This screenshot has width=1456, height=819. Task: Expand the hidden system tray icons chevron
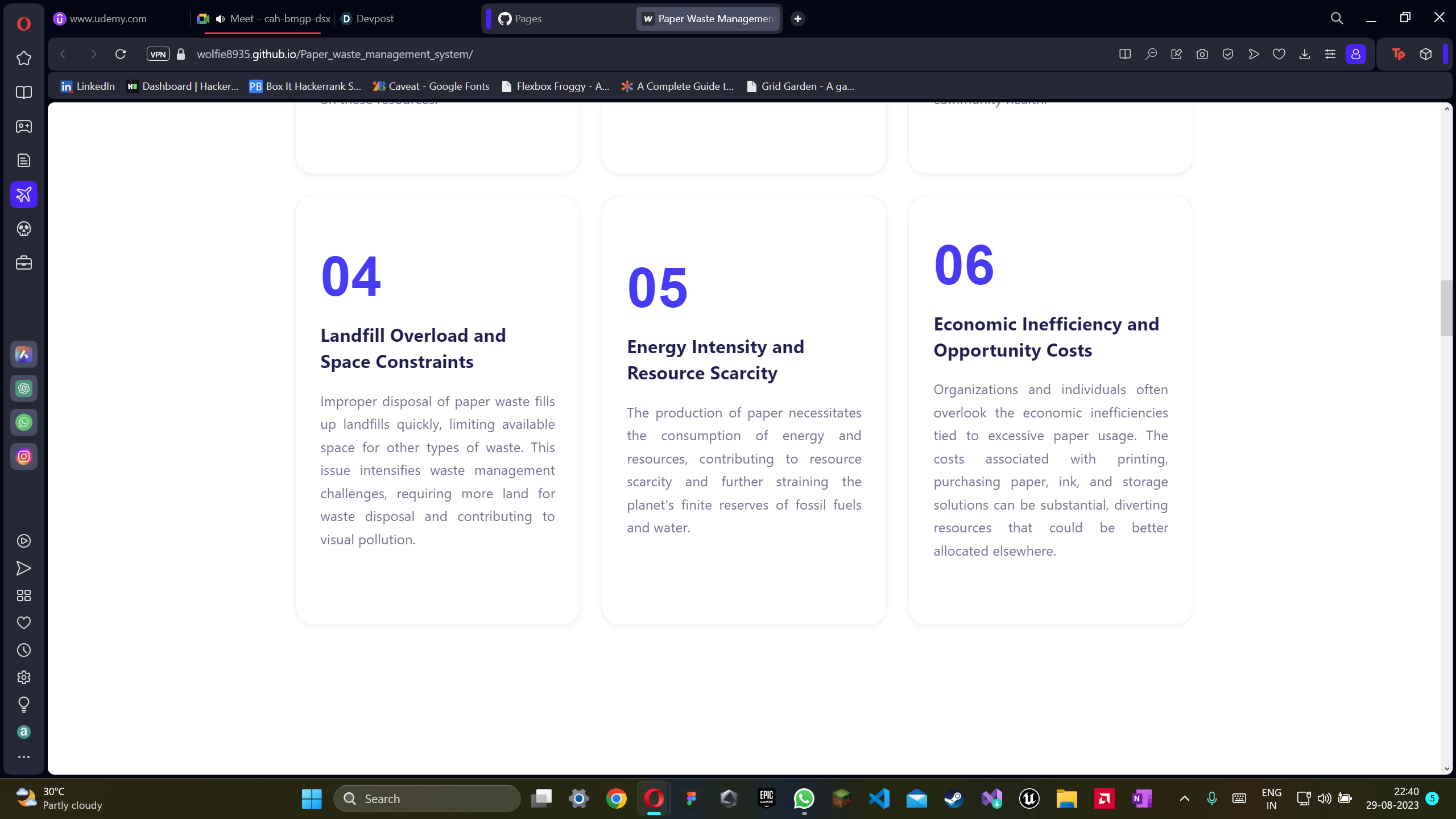pyautogui.click(x=1185, y=799)
